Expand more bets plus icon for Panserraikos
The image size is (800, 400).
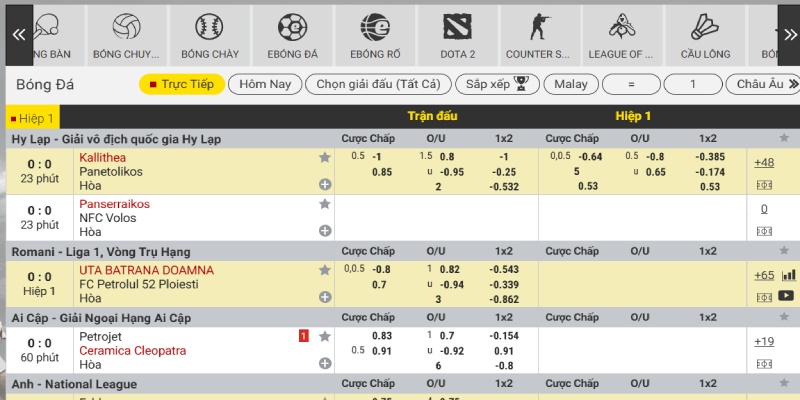(x=324, y=231)
